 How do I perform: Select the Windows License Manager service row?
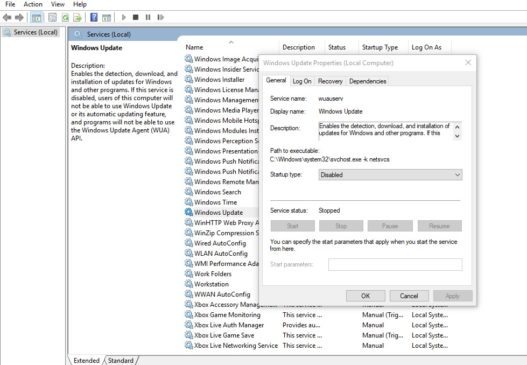coord(222,90)
